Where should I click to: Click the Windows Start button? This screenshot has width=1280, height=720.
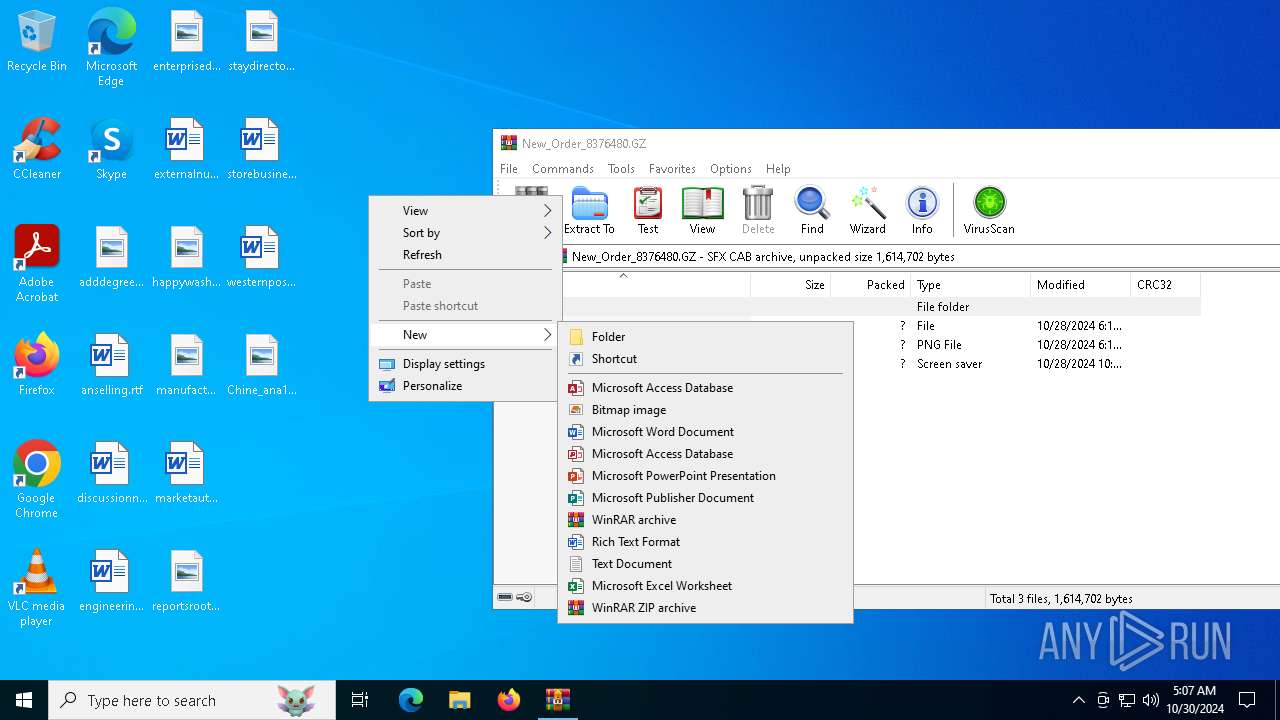click(24, 700)
